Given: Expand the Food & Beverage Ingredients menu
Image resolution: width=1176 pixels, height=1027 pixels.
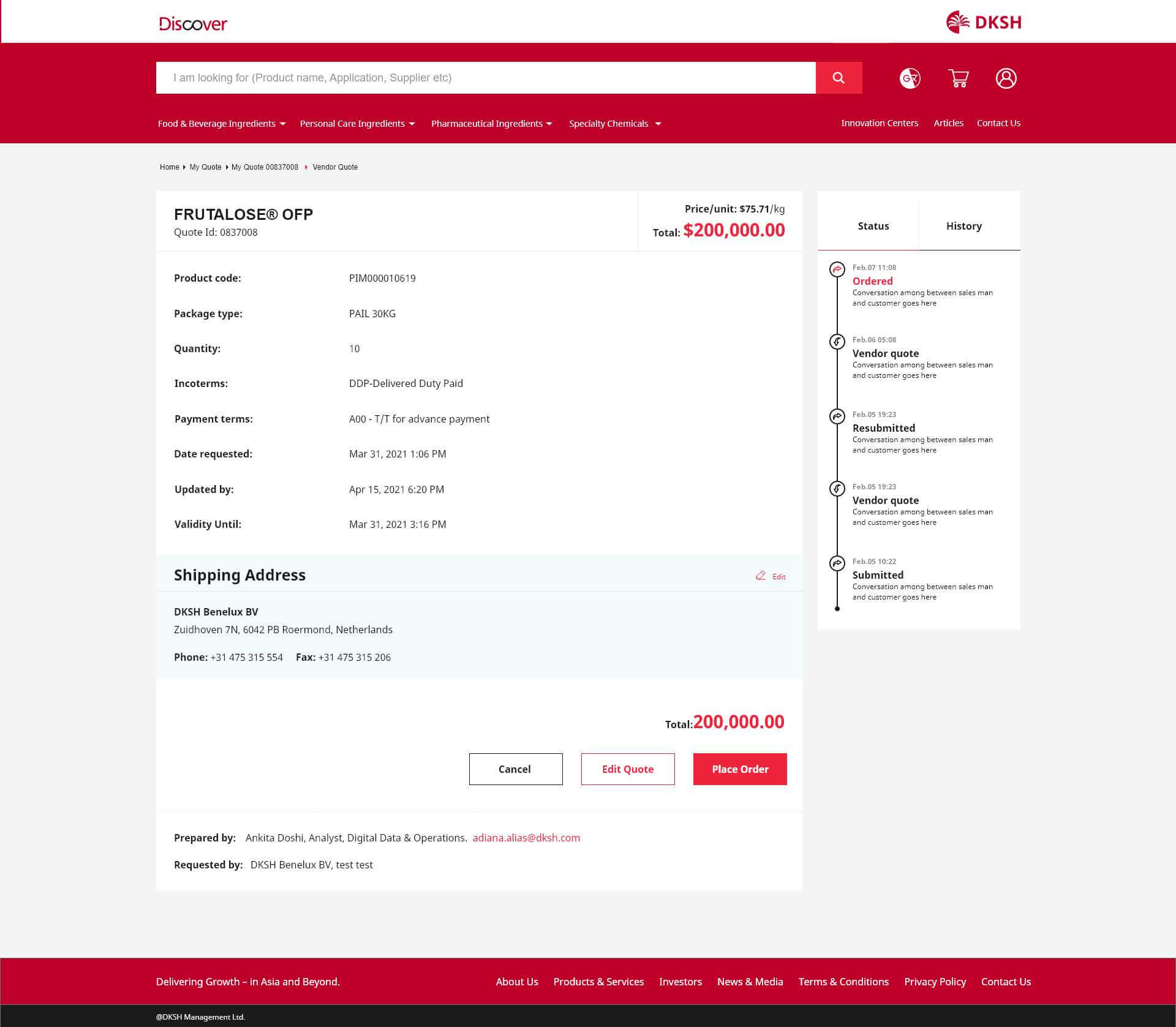Looking at the screenshot, I should pyautogui.click(x=220, y=123).
